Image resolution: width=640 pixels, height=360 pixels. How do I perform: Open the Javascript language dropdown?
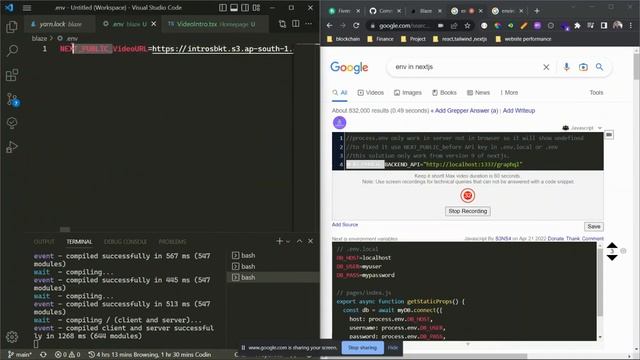click(582, 128)
